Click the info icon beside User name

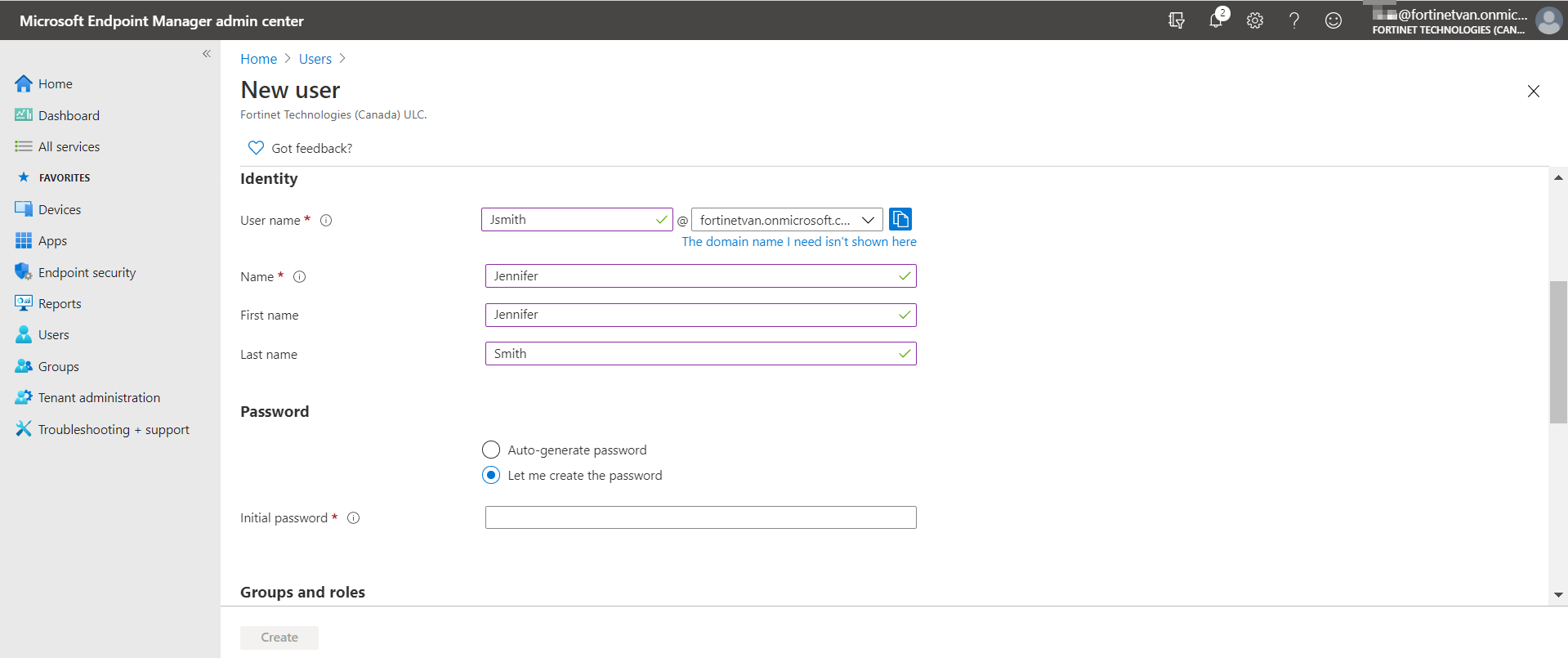coord(326,221)
